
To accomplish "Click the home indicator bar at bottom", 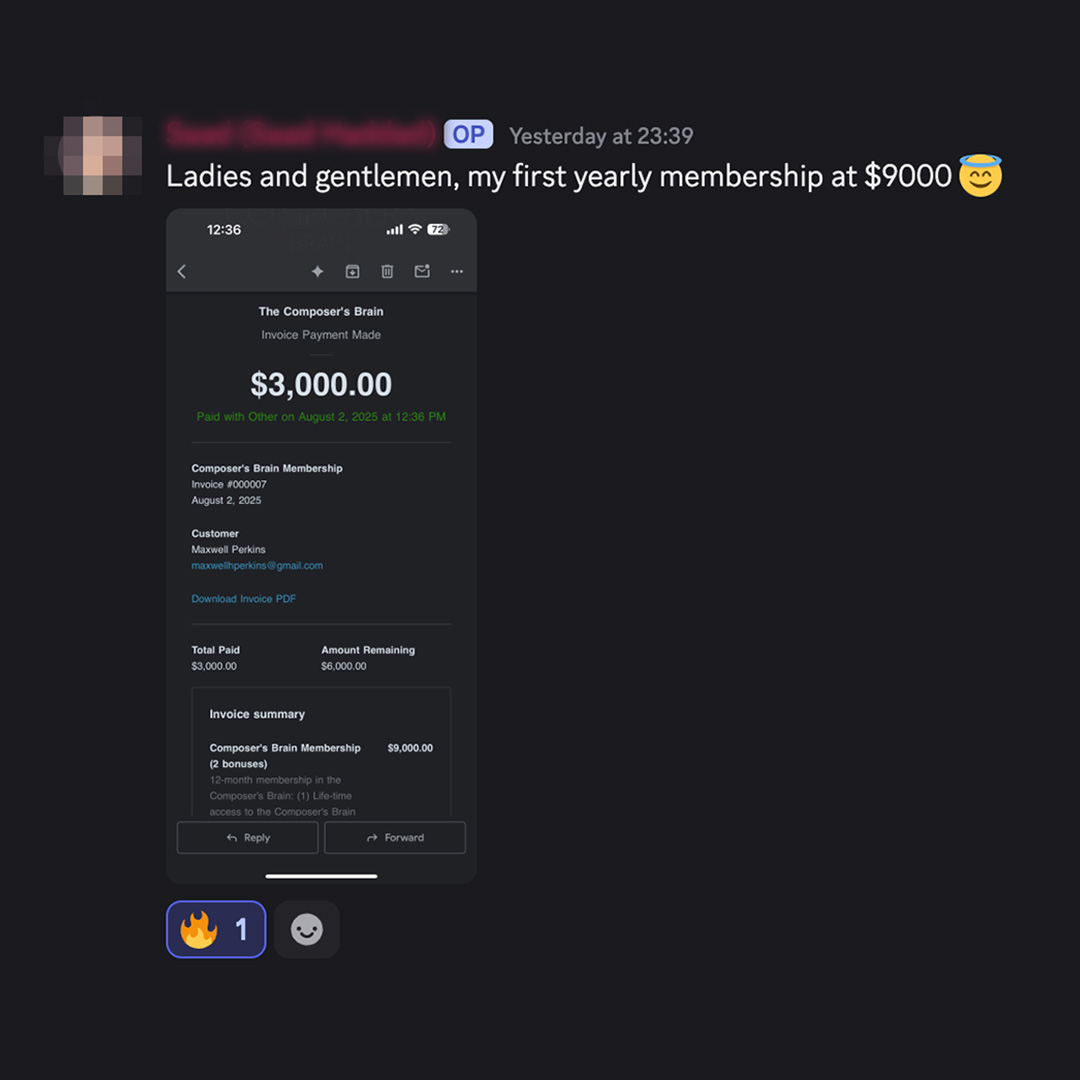I will (321, 876).
